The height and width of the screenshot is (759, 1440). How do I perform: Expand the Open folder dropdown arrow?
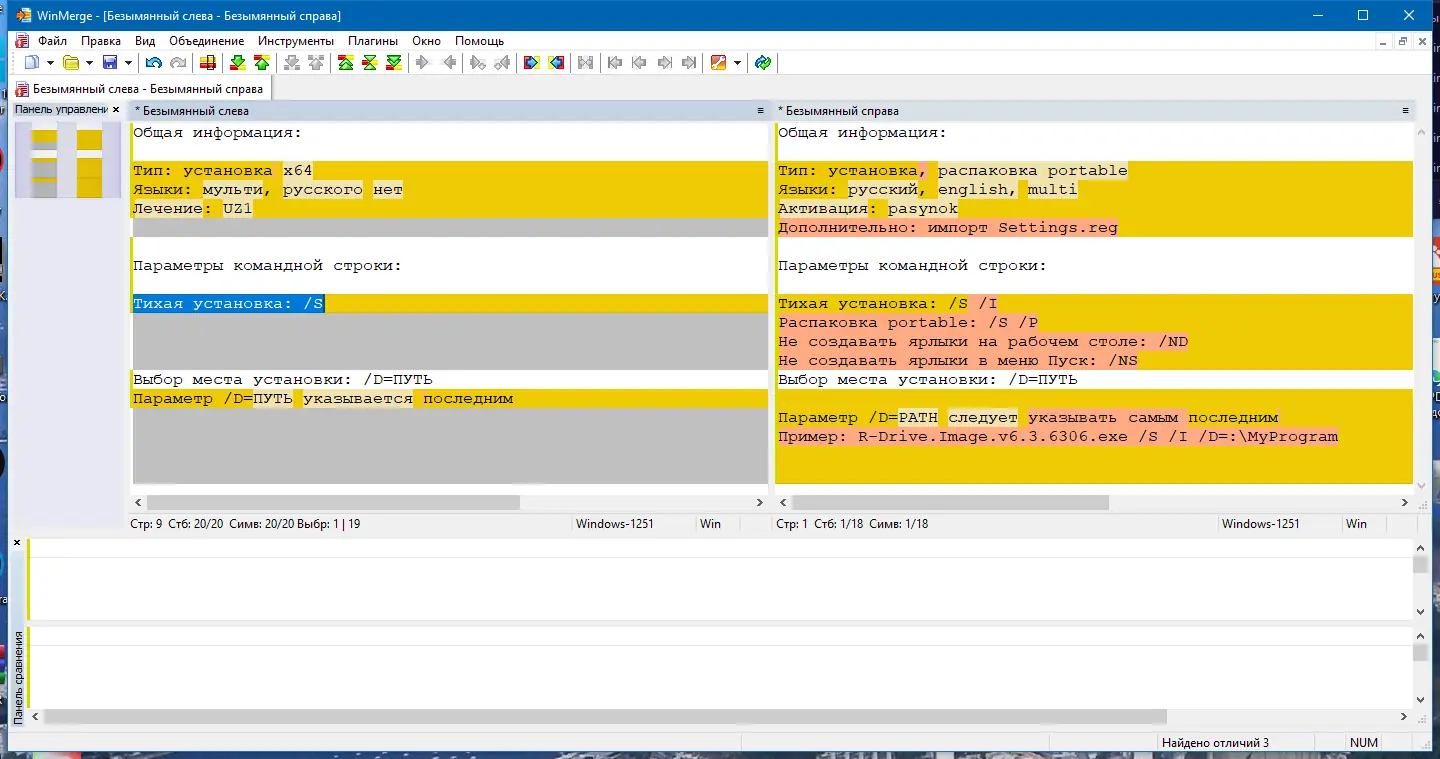pos(89,63)
